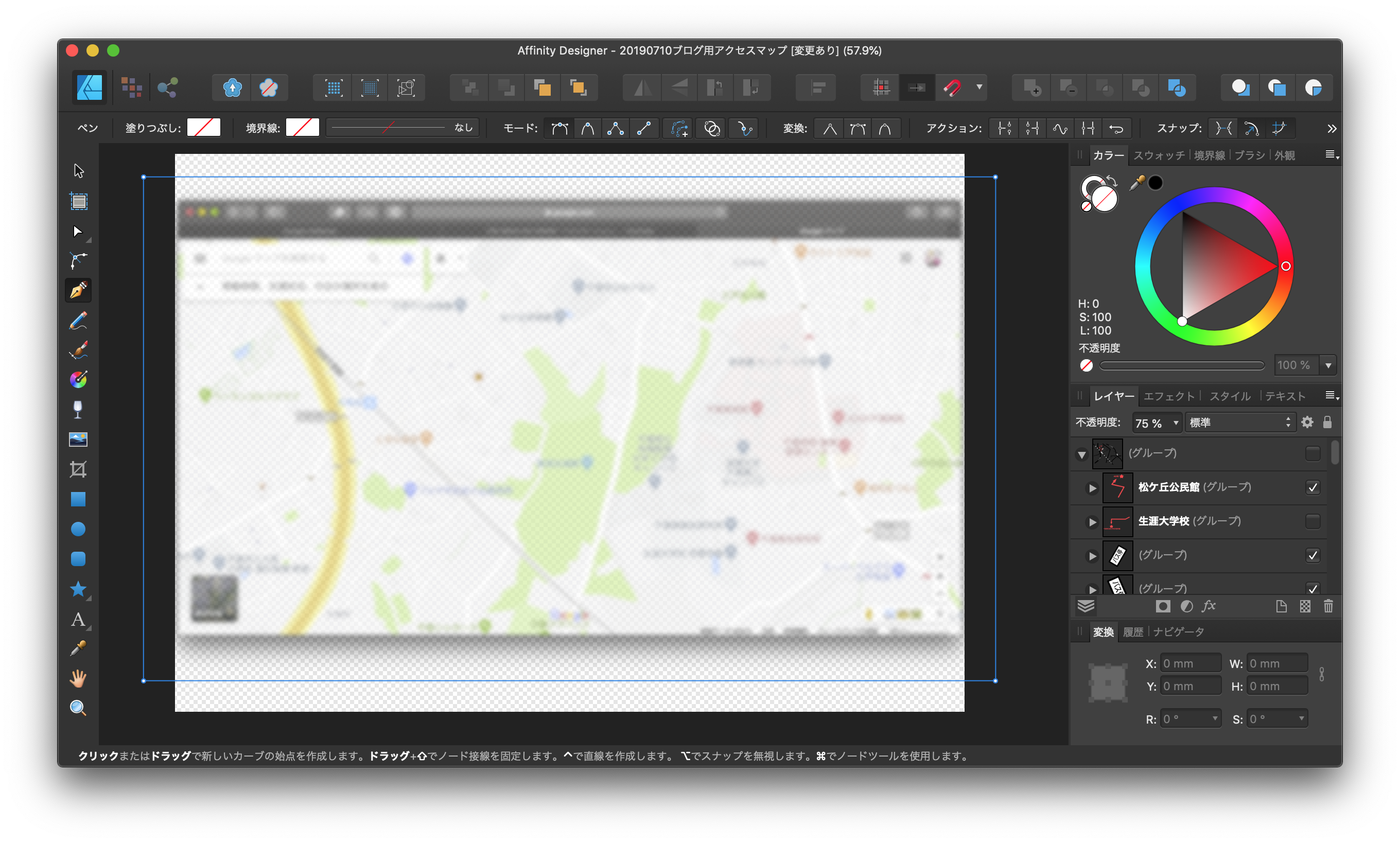Select the Artistic Text tool
This screenshot has height=843, width=1400.
pos(78,619)
